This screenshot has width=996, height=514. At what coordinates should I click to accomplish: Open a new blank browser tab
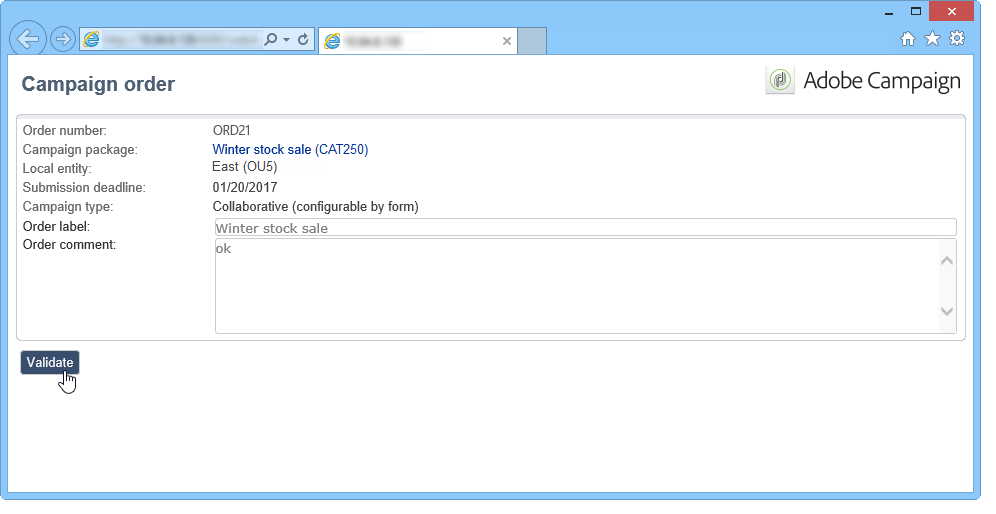click(532, 41)
